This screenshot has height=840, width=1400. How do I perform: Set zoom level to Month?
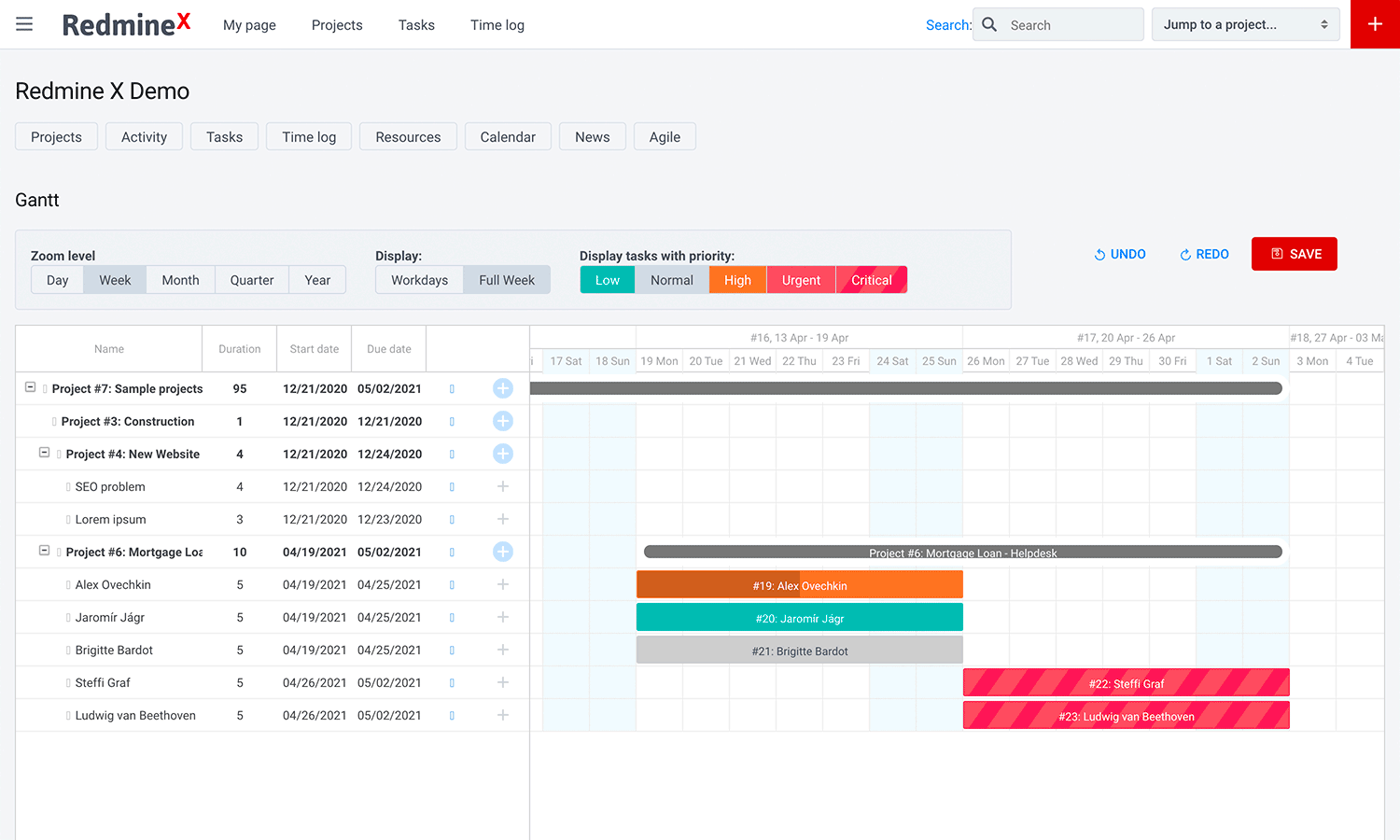180,280
